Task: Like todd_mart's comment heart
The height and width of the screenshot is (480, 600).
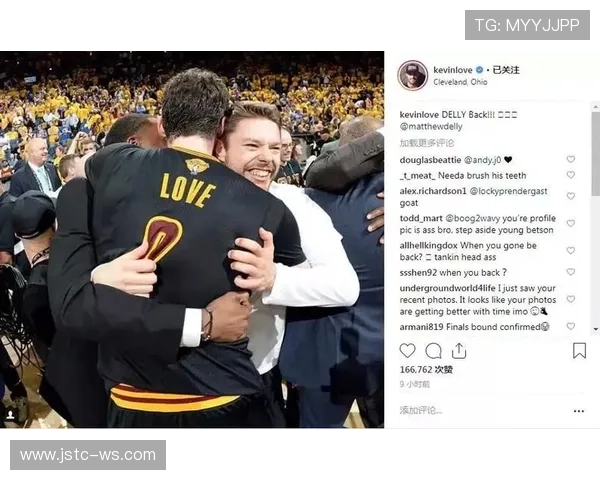Action: click(x=571, y=223)
